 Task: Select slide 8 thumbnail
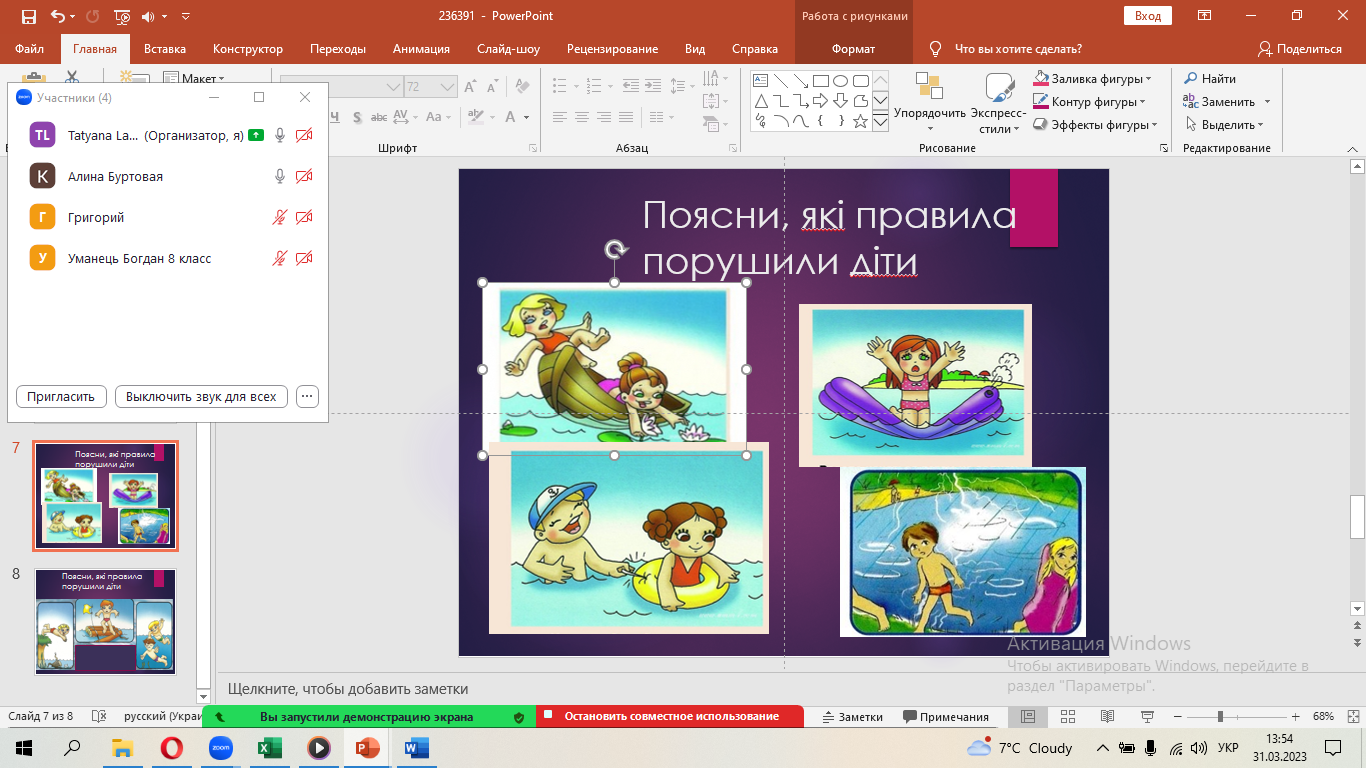(105, 620)
